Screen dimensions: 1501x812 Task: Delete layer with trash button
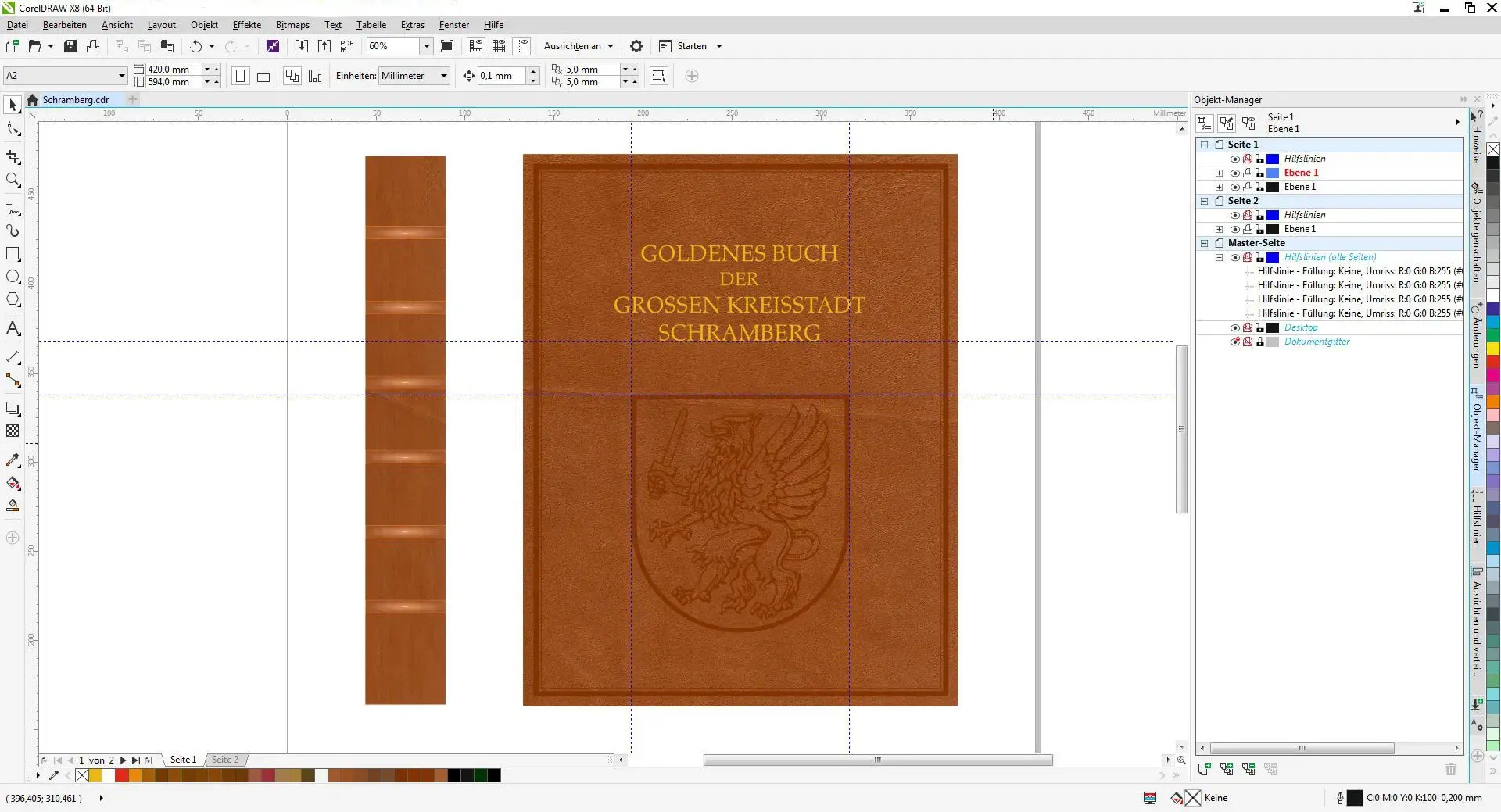pos(1451,769)
